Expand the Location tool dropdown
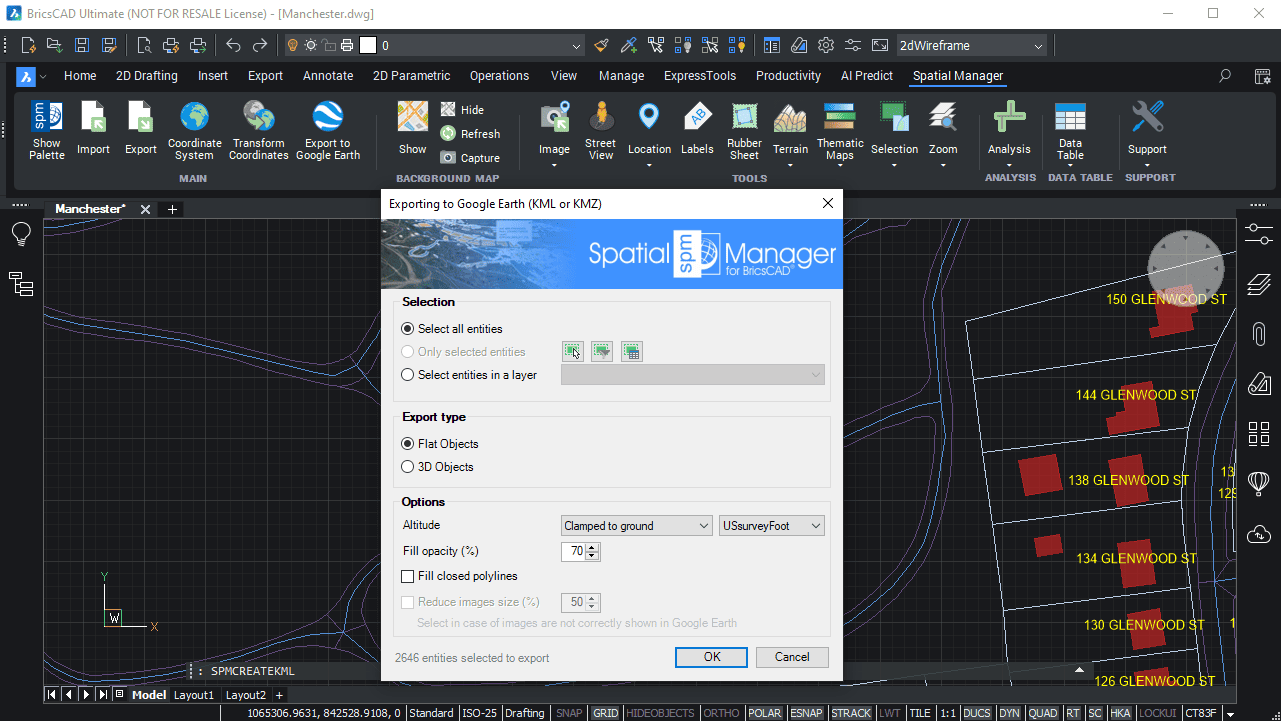Viewport: 1281px width, 721px height. tap(649, 165)
